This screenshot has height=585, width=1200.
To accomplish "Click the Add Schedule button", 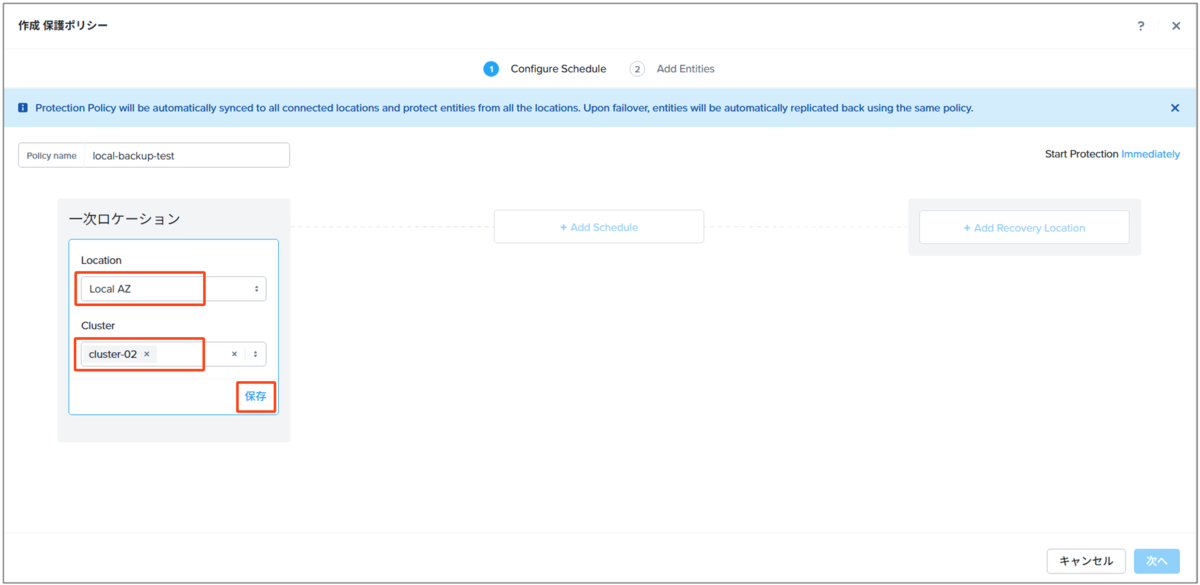I will click(599, 227).
